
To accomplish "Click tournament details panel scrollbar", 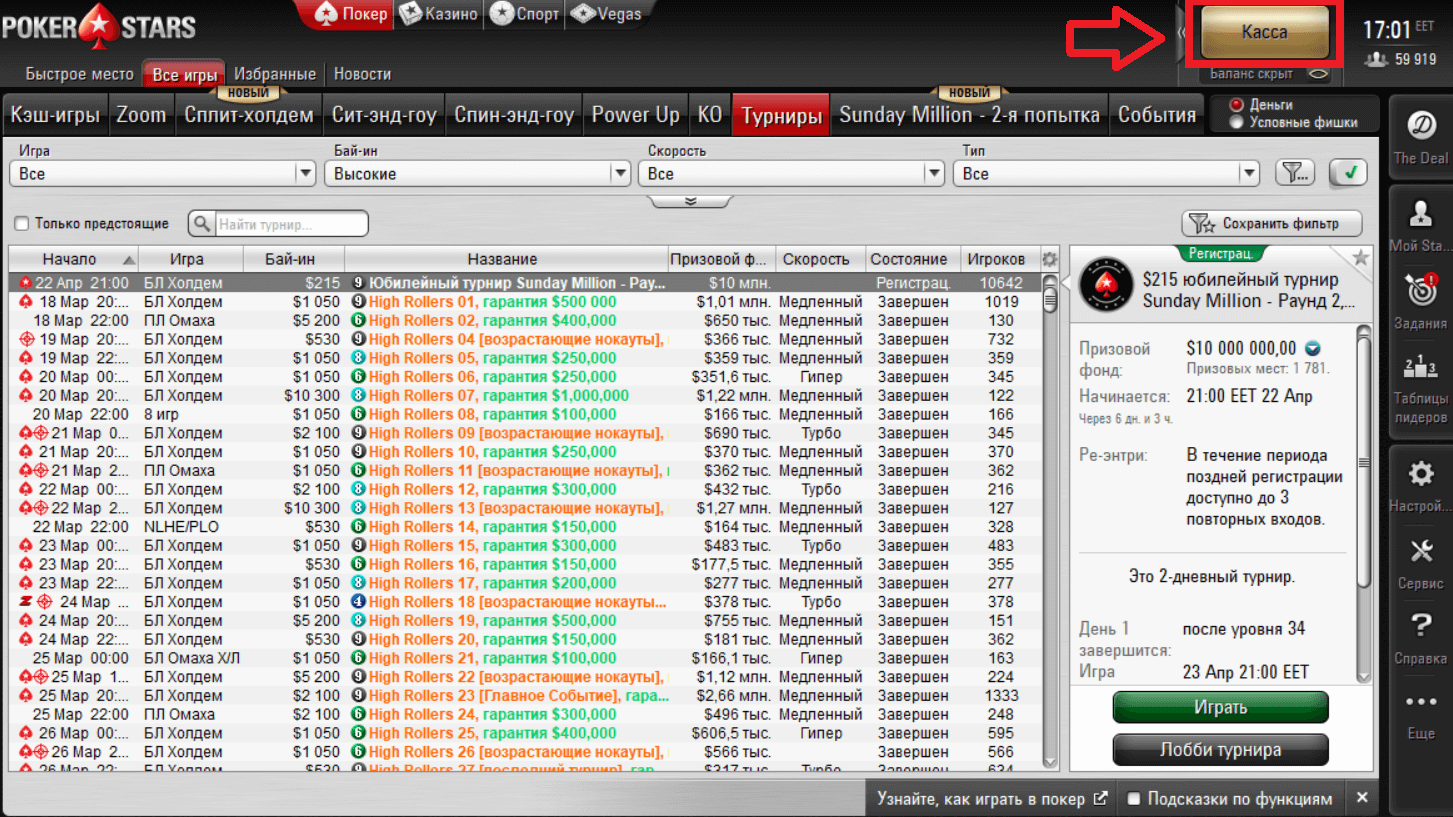I will [x=1363, y=505].
